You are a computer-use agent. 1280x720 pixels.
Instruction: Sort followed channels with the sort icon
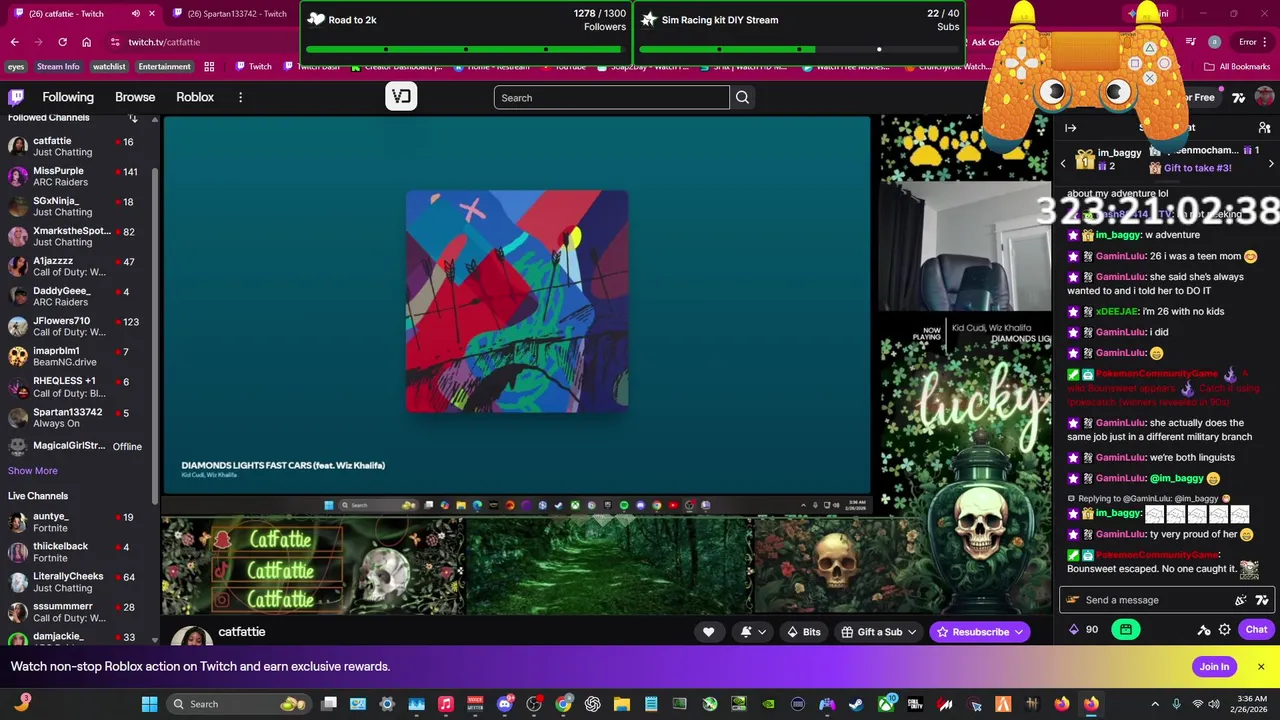(x=133, y=118)
